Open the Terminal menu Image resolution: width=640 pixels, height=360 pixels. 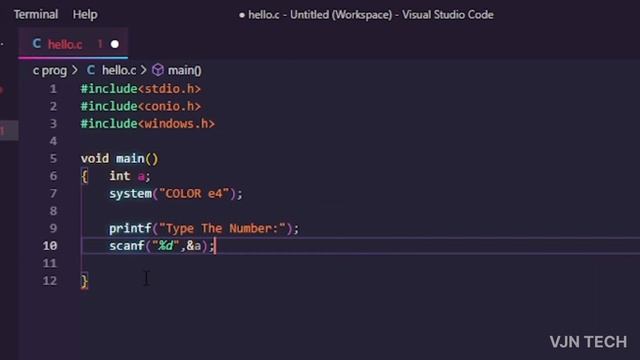click(x=36, y=15)
